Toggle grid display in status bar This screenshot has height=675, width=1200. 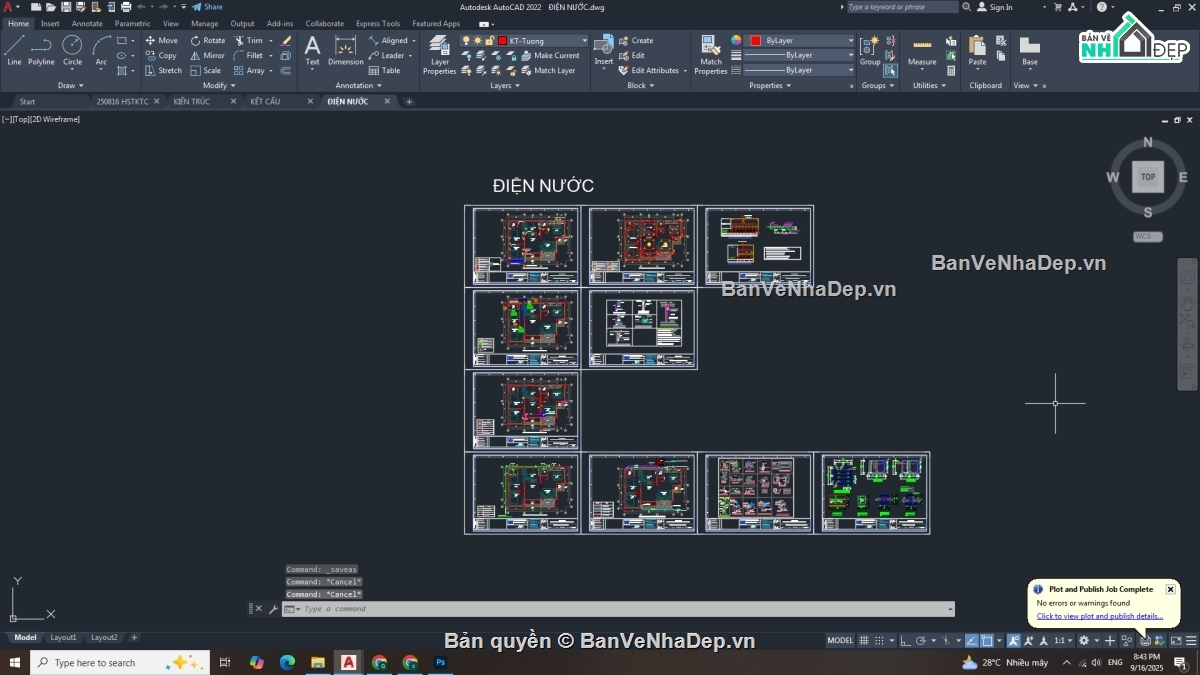tap(865, 640)
